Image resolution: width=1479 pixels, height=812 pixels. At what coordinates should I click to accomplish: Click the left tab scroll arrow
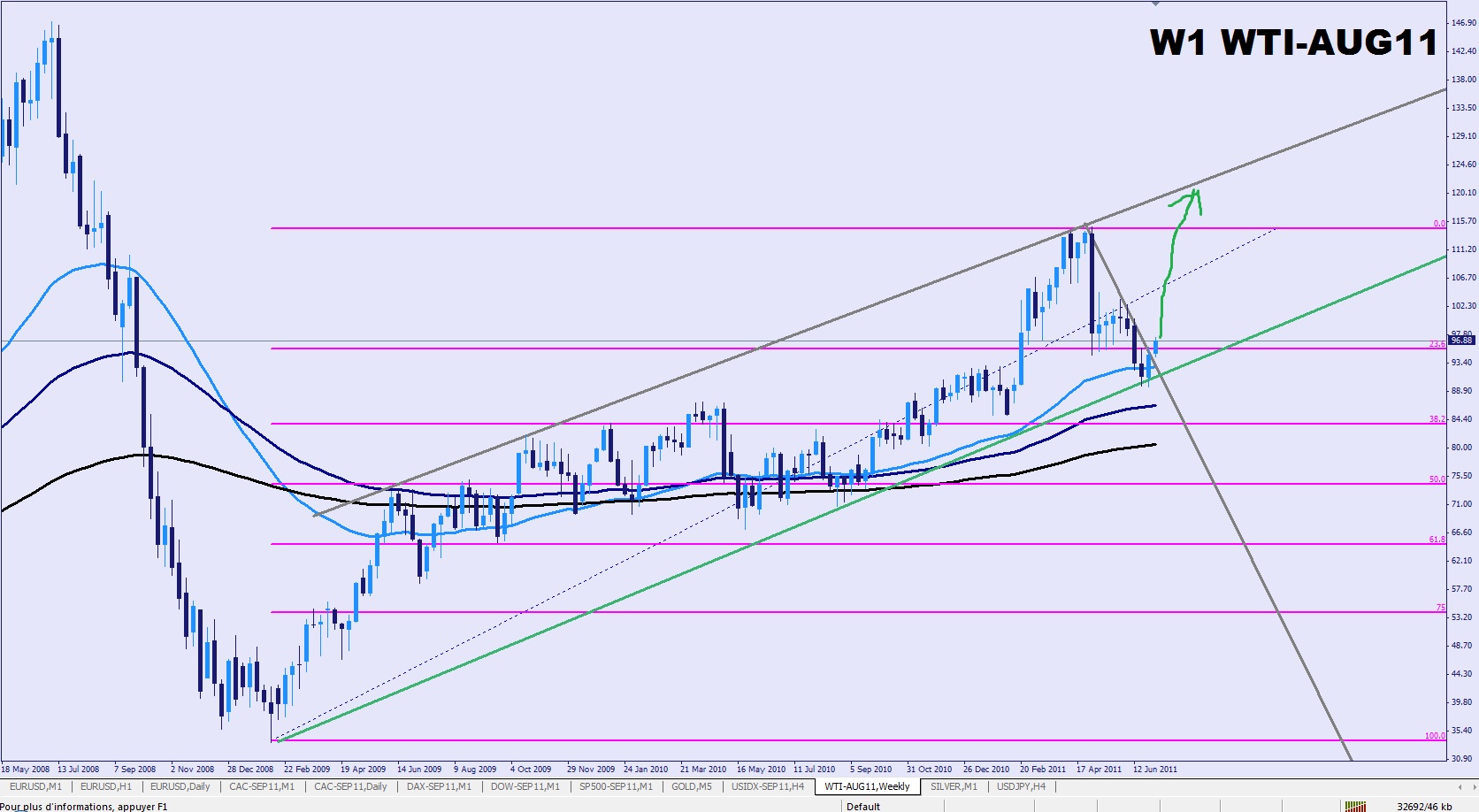[1460, 786]
